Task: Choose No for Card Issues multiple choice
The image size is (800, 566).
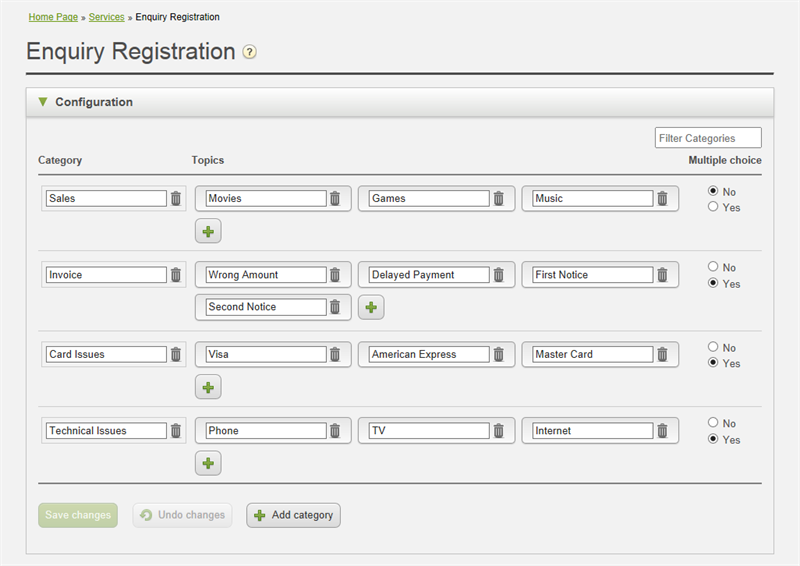Action: tap(713, 347)
